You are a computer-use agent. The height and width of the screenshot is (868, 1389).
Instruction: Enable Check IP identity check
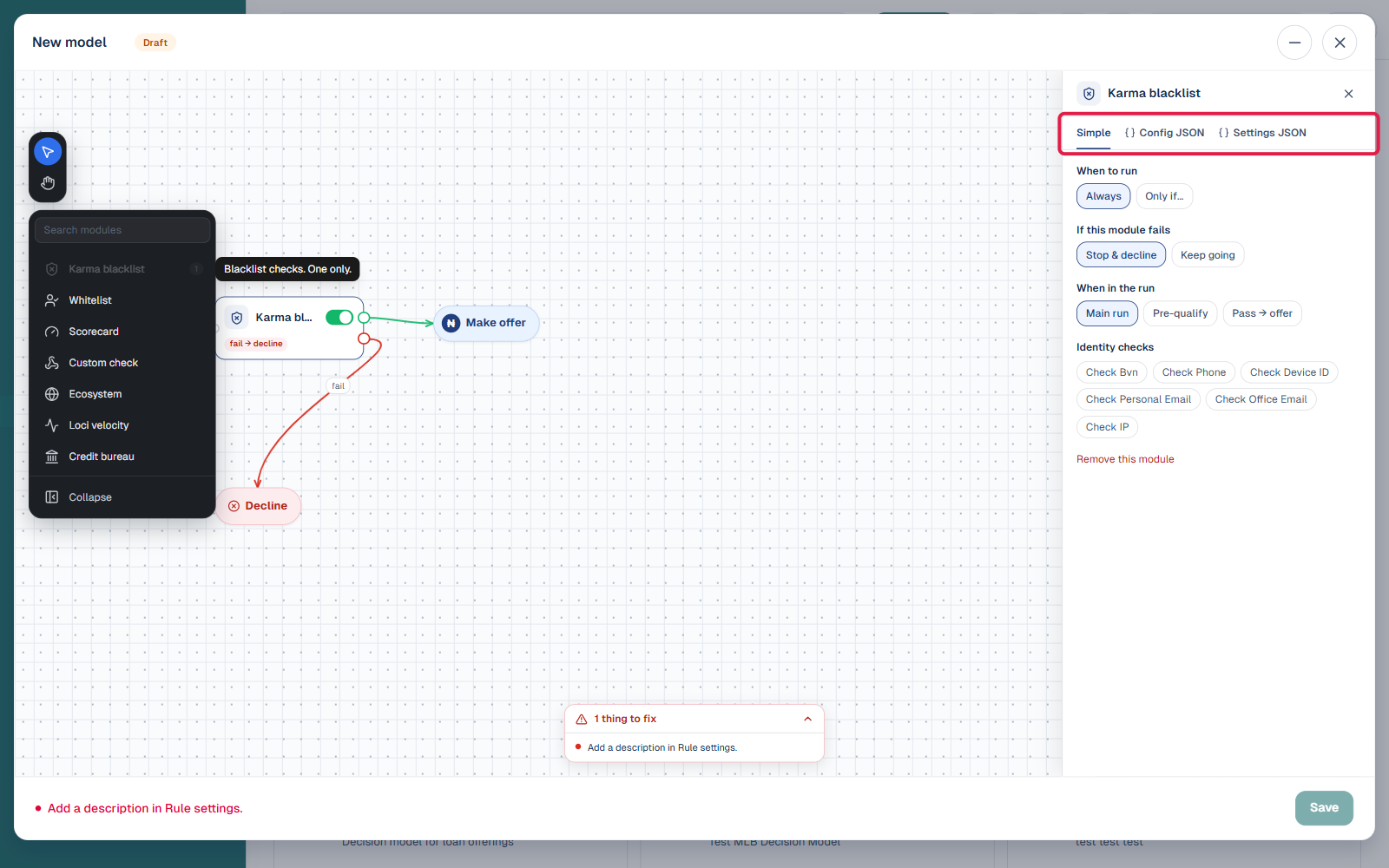[1107, 427]
